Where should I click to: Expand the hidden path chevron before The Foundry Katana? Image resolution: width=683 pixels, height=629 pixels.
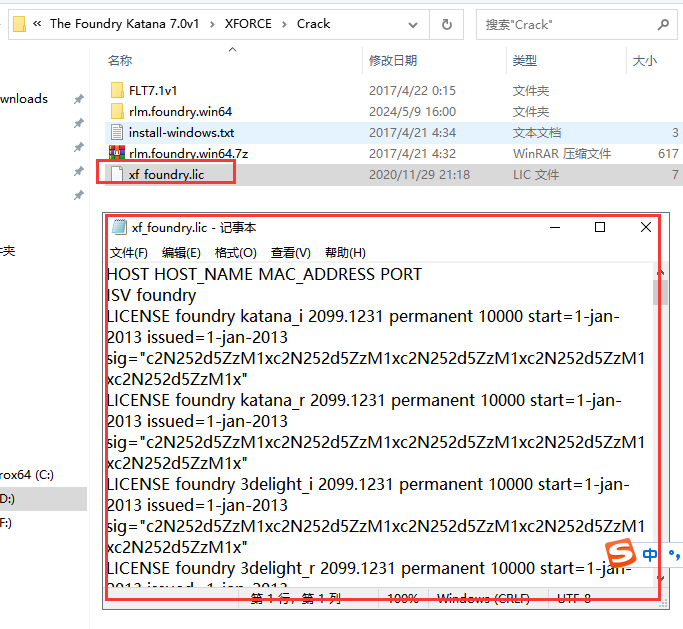pyautogui.click(x=37, y=24)
